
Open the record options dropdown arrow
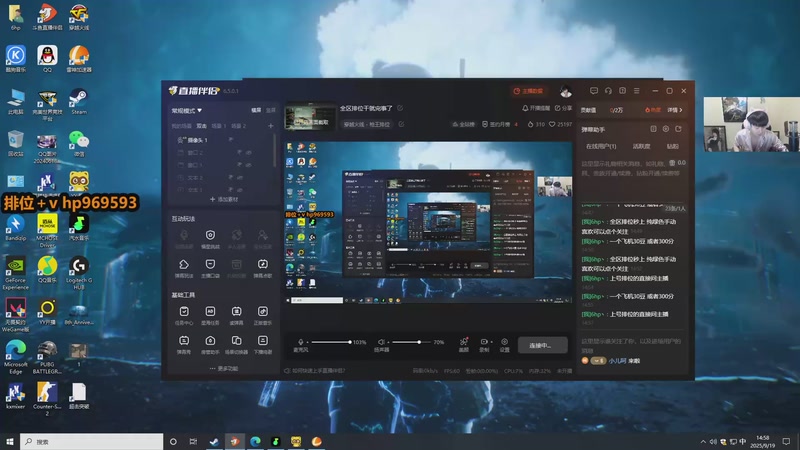coord(491,342)
